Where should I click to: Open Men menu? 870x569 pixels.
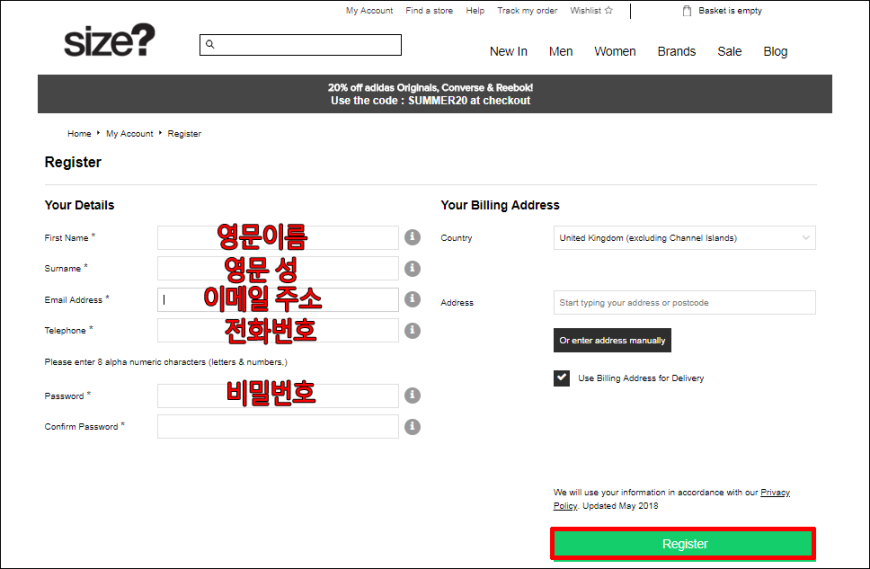pos(561,52)
